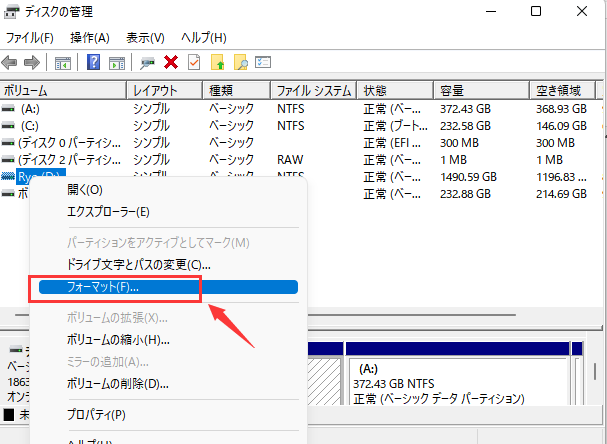Click the Forward arrow toolbar icon
The image size is (607, 444).
point(32,62)
